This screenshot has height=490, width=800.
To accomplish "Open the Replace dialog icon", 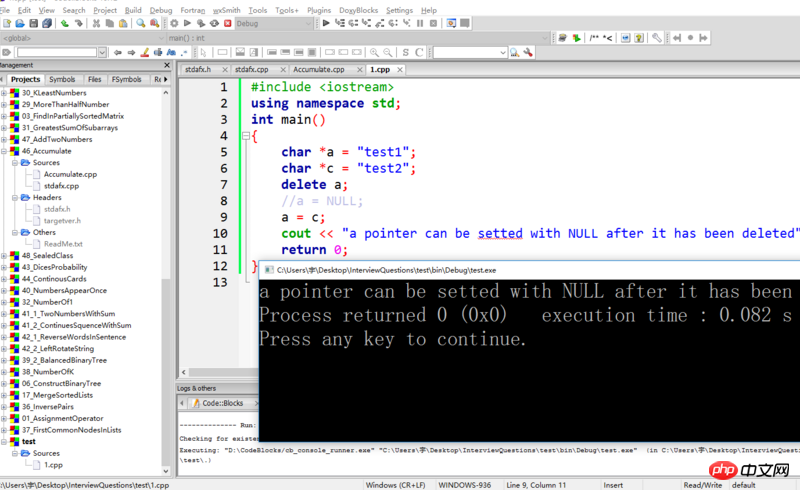I will pyautogui.click(x=154, y=23).
